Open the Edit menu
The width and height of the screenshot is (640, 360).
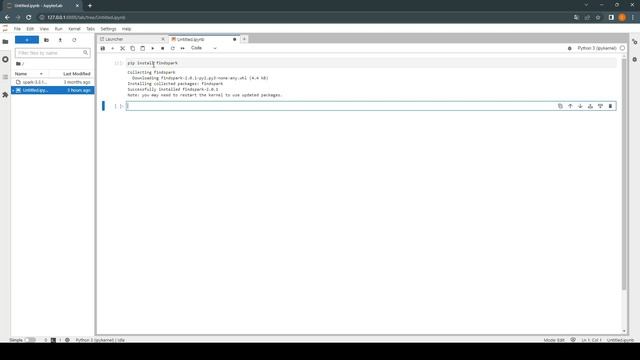click(30, 29)
